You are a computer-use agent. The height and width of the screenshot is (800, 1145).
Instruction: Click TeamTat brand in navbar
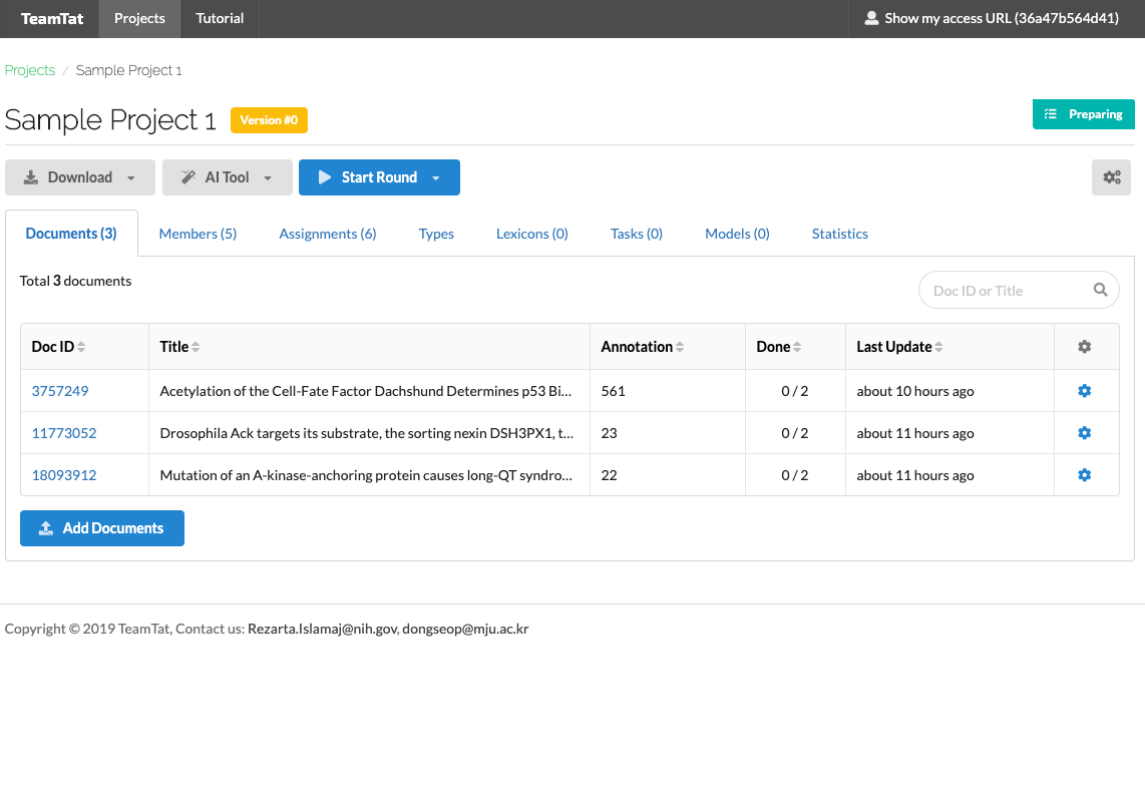point(52,18)
